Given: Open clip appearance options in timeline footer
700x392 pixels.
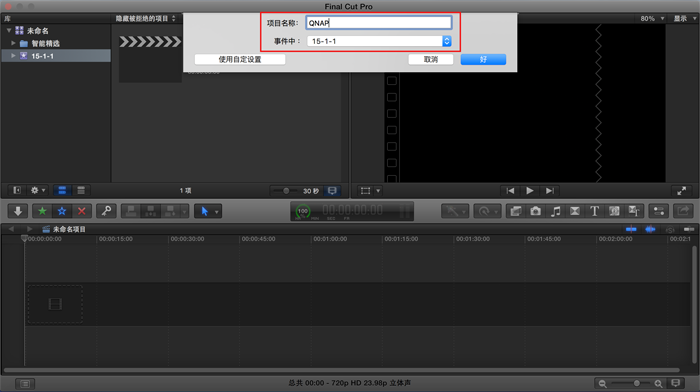Looking at the screenshot, I should [x=675, y=383].
